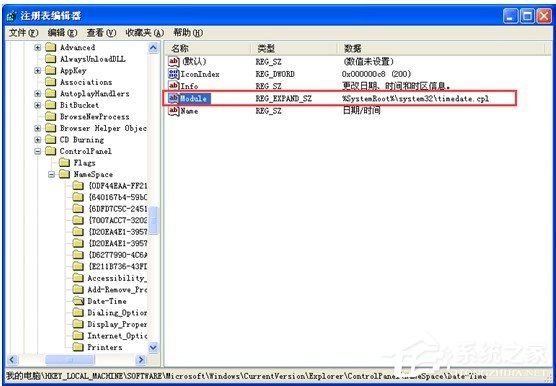556x386 pixels.
Task: Click the ControlPanel folder icon
Action: (51, 151)
